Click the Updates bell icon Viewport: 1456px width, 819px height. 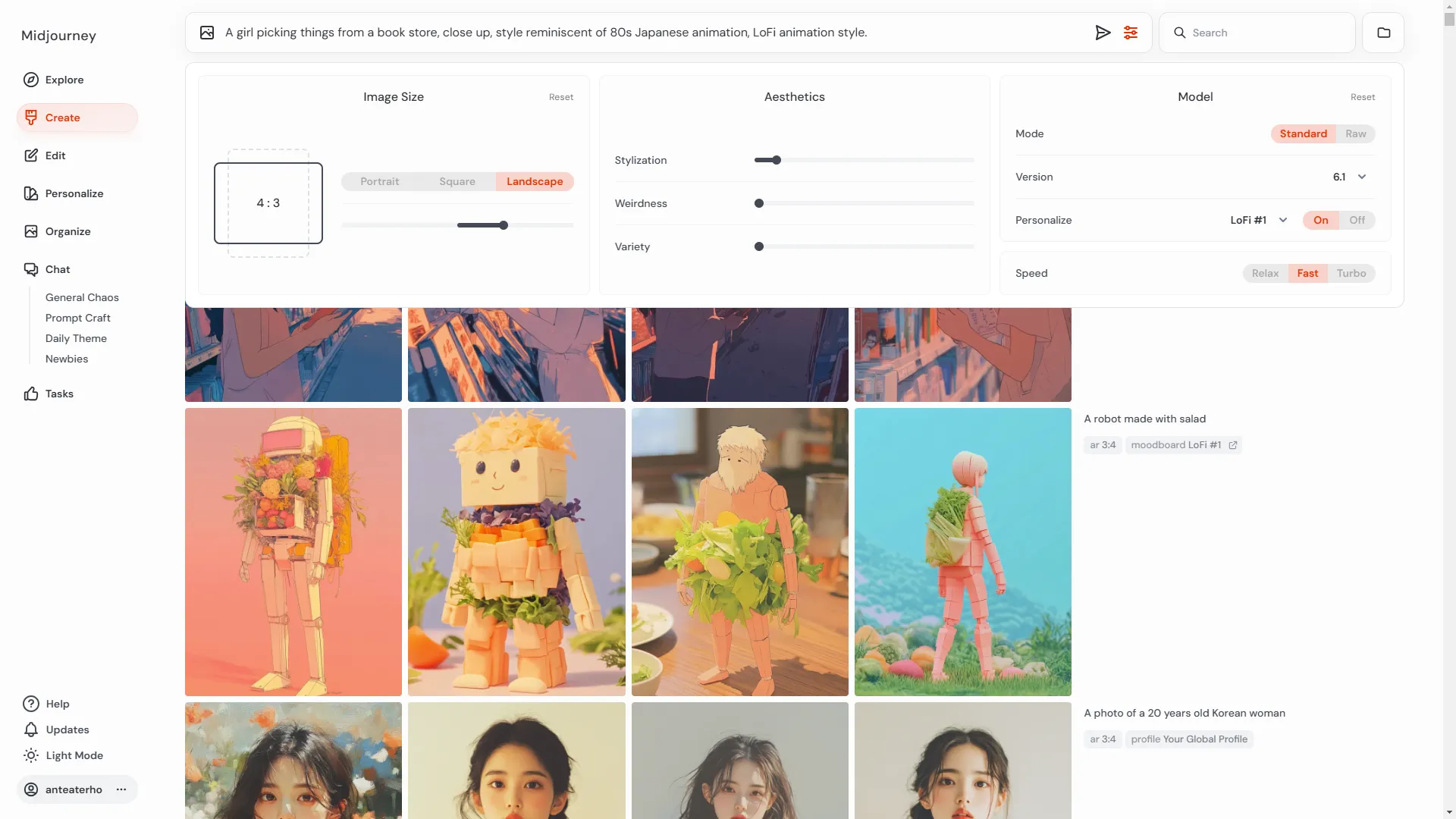pyautogui.click(x=31, y=730)
